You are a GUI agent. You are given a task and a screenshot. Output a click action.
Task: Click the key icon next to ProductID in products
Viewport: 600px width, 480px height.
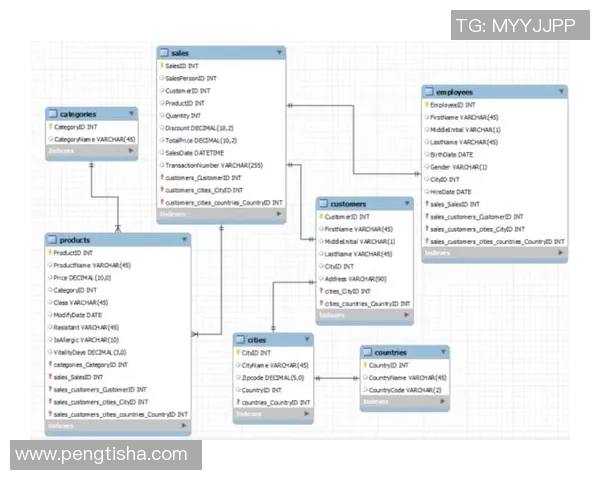click(49, 253)
